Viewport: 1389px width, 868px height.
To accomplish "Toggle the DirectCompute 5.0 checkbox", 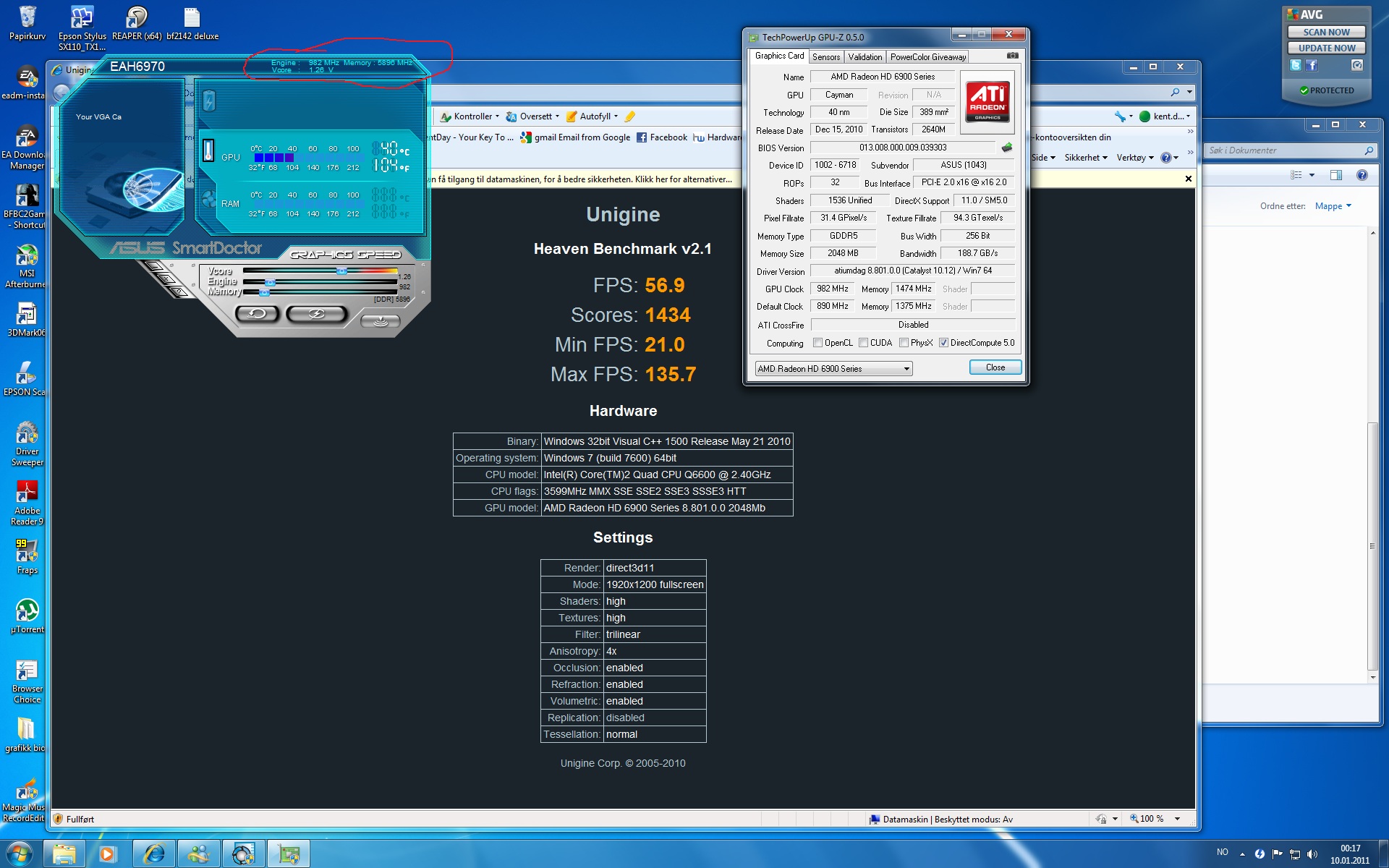I will click(x=943, y=343).
